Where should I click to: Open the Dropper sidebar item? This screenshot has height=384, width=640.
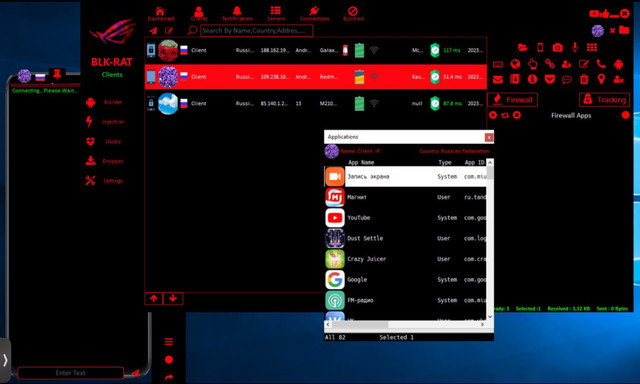[104, 161]
